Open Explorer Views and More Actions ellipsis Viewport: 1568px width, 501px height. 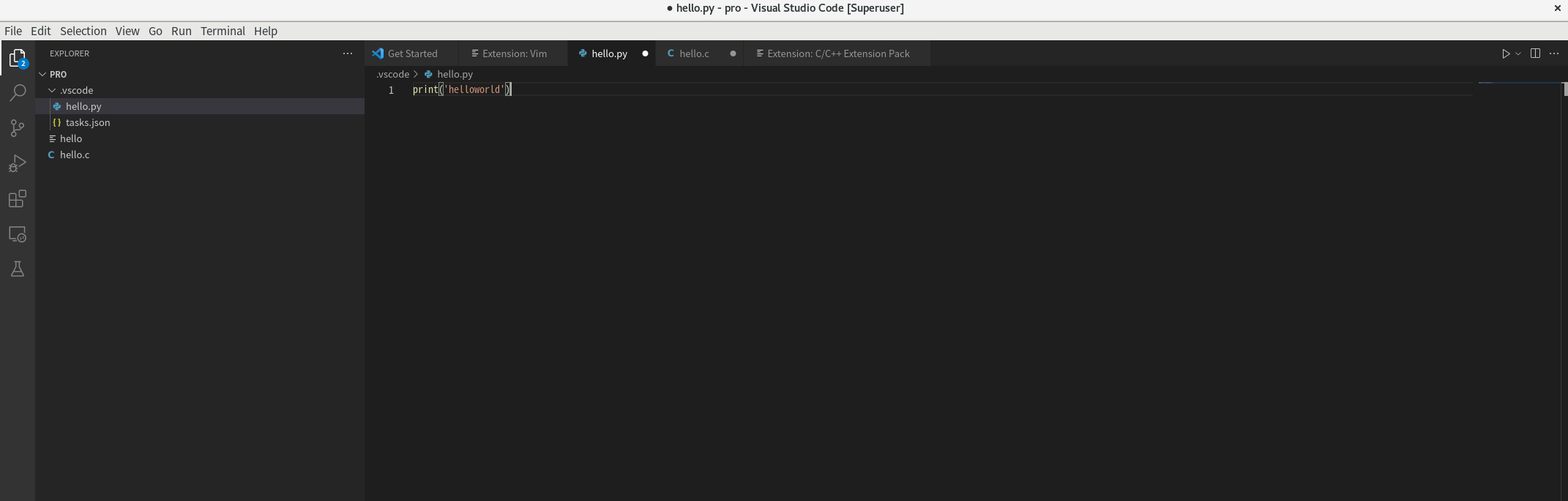pos(348,53)
